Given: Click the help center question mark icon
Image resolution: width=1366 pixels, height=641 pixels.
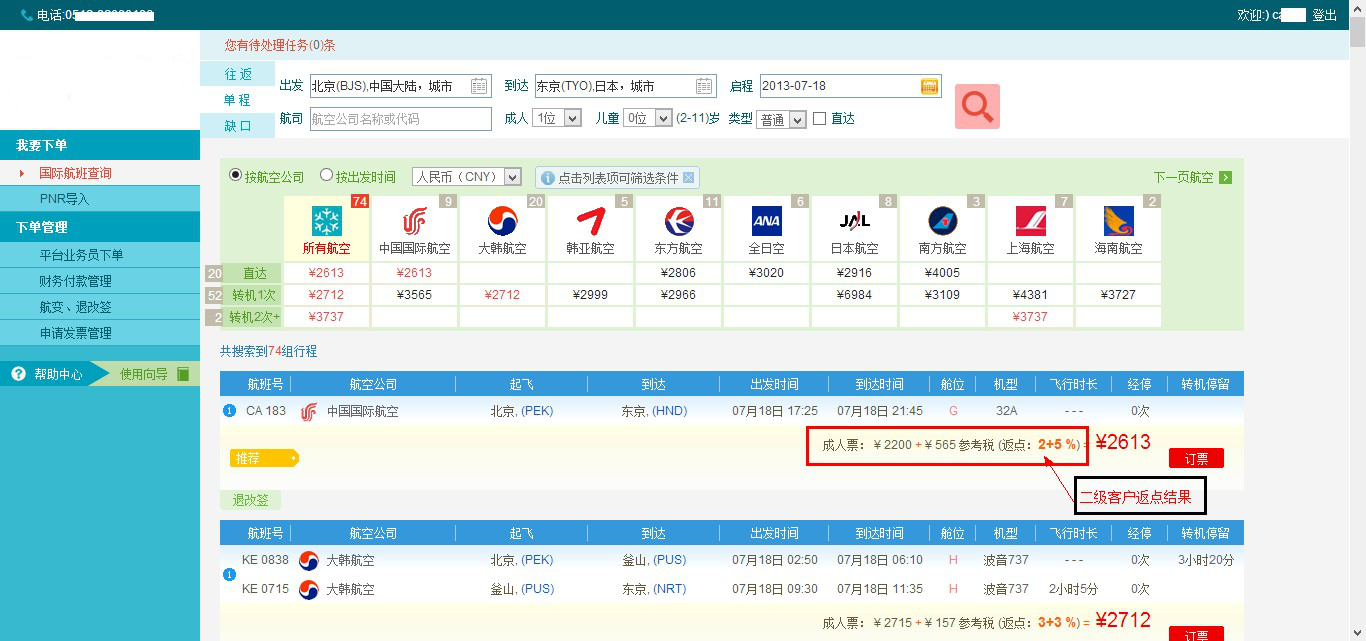Looking at the screenshot, I should (x=18, y=374).
